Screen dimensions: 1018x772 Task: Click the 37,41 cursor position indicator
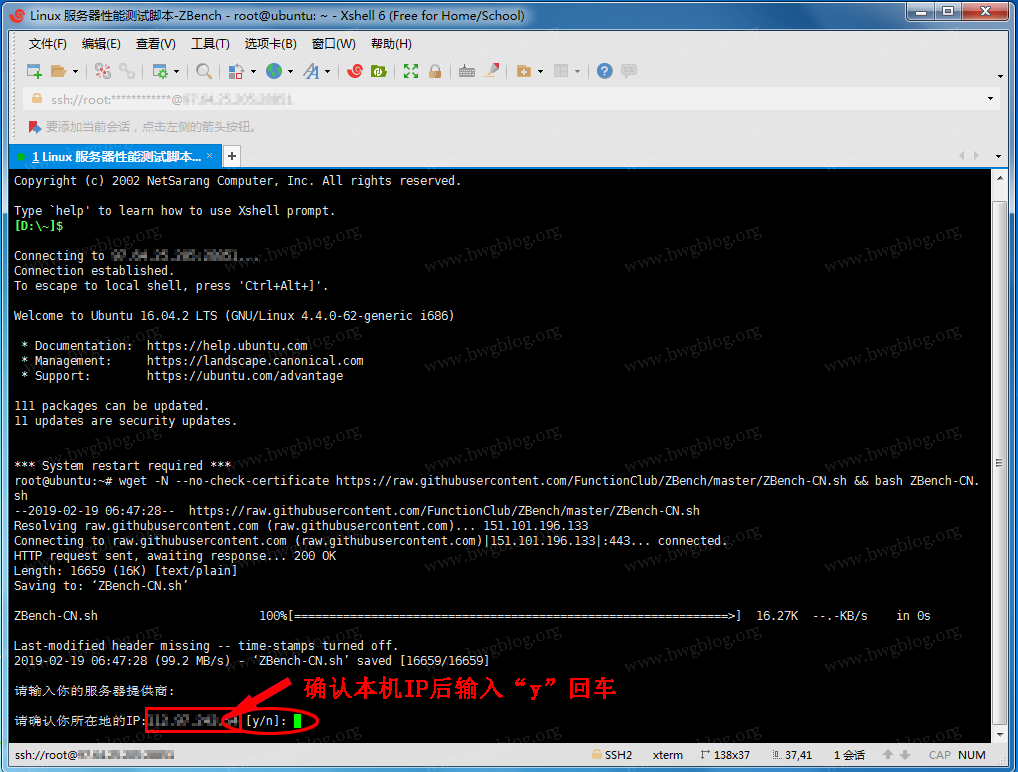792,755
